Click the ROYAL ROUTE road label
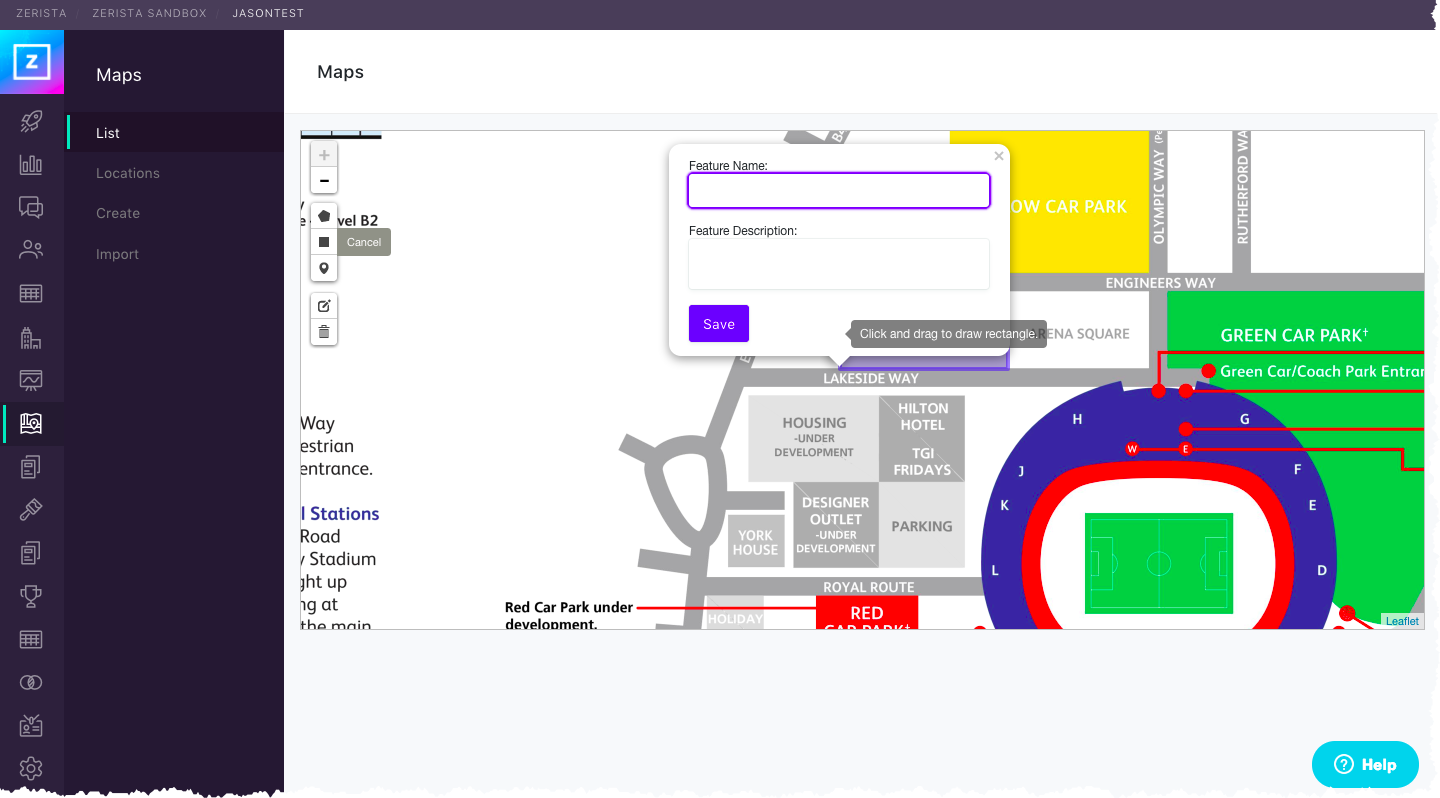Image resolution: width=1440 pixels, height=798 pixels. [x=869, y=587]
